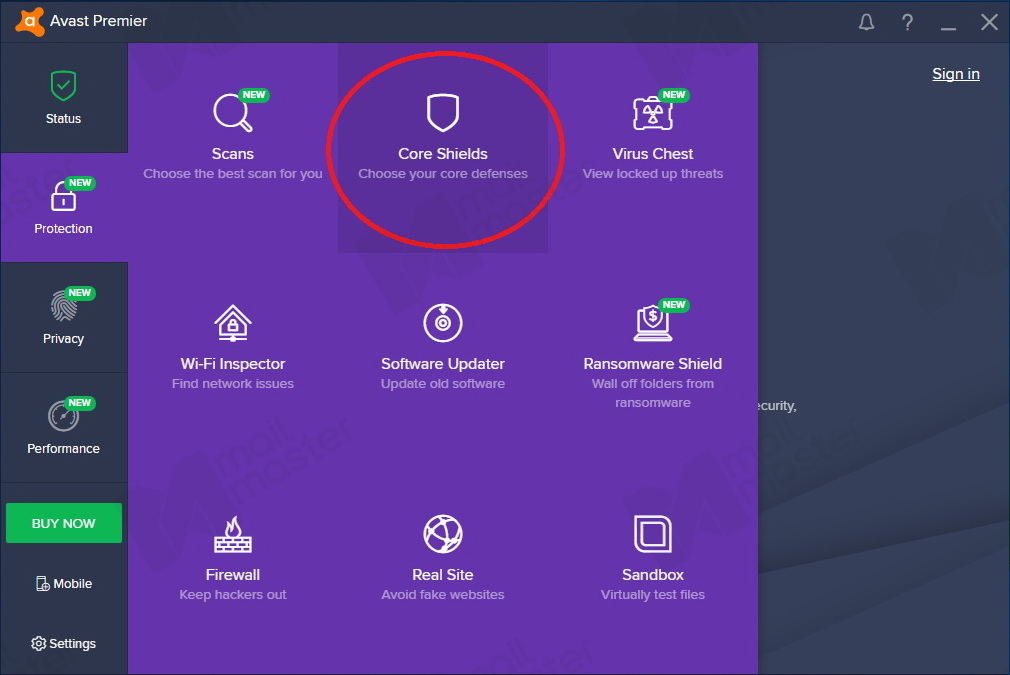The image size is (1010, 675).
Task: Open the Core Shields shield icon
Action: tap(443, 113)
